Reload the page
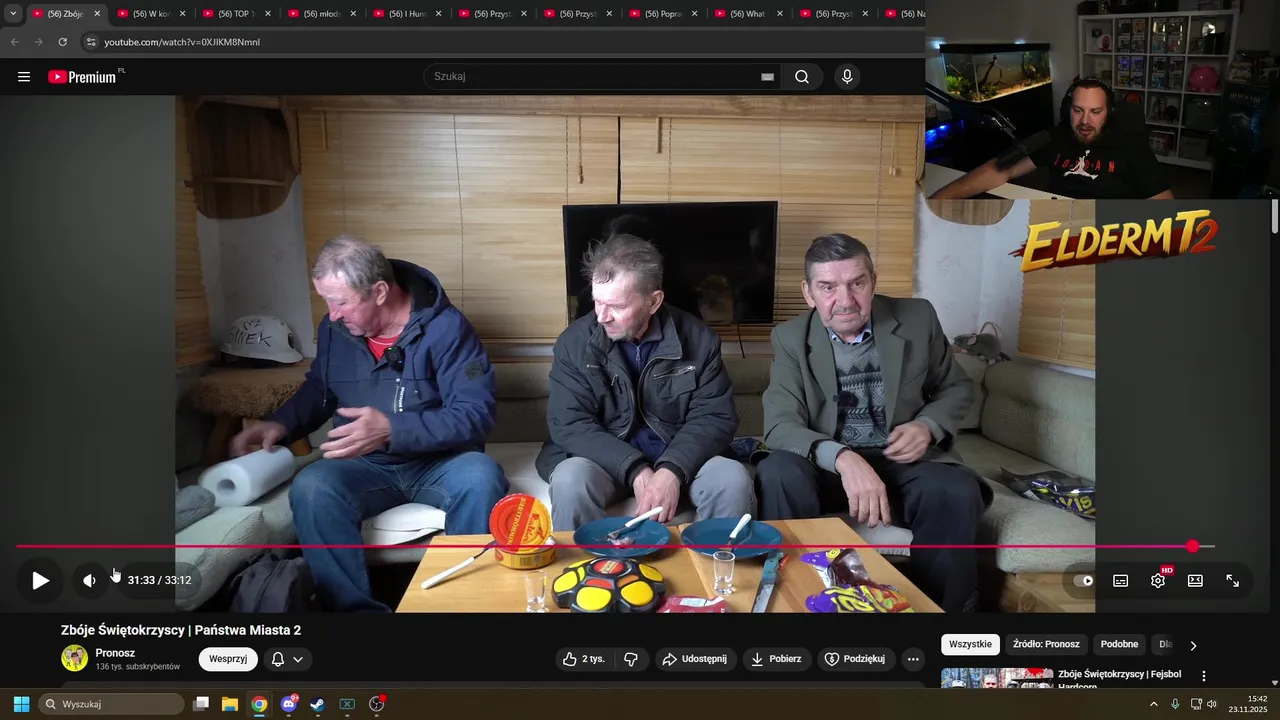 (63, 42)
